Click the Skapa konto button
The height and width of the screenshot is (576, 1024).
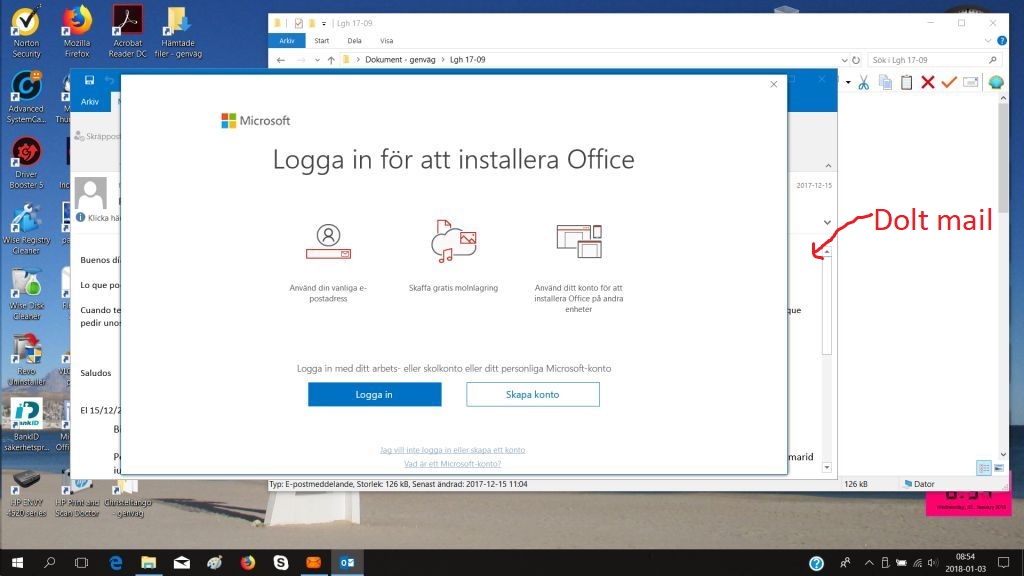coord(532,394)
